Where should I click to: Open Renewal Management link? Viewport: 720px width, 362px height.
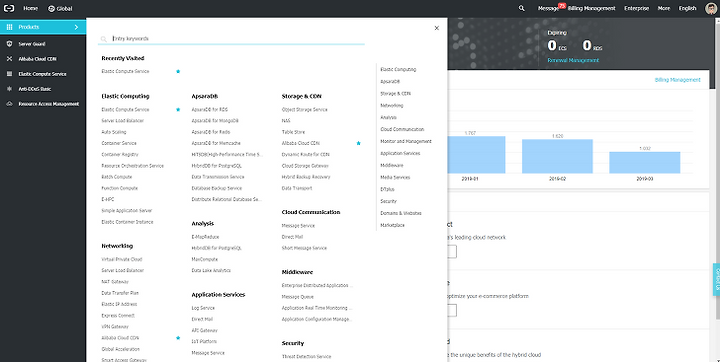click(573, 60)
